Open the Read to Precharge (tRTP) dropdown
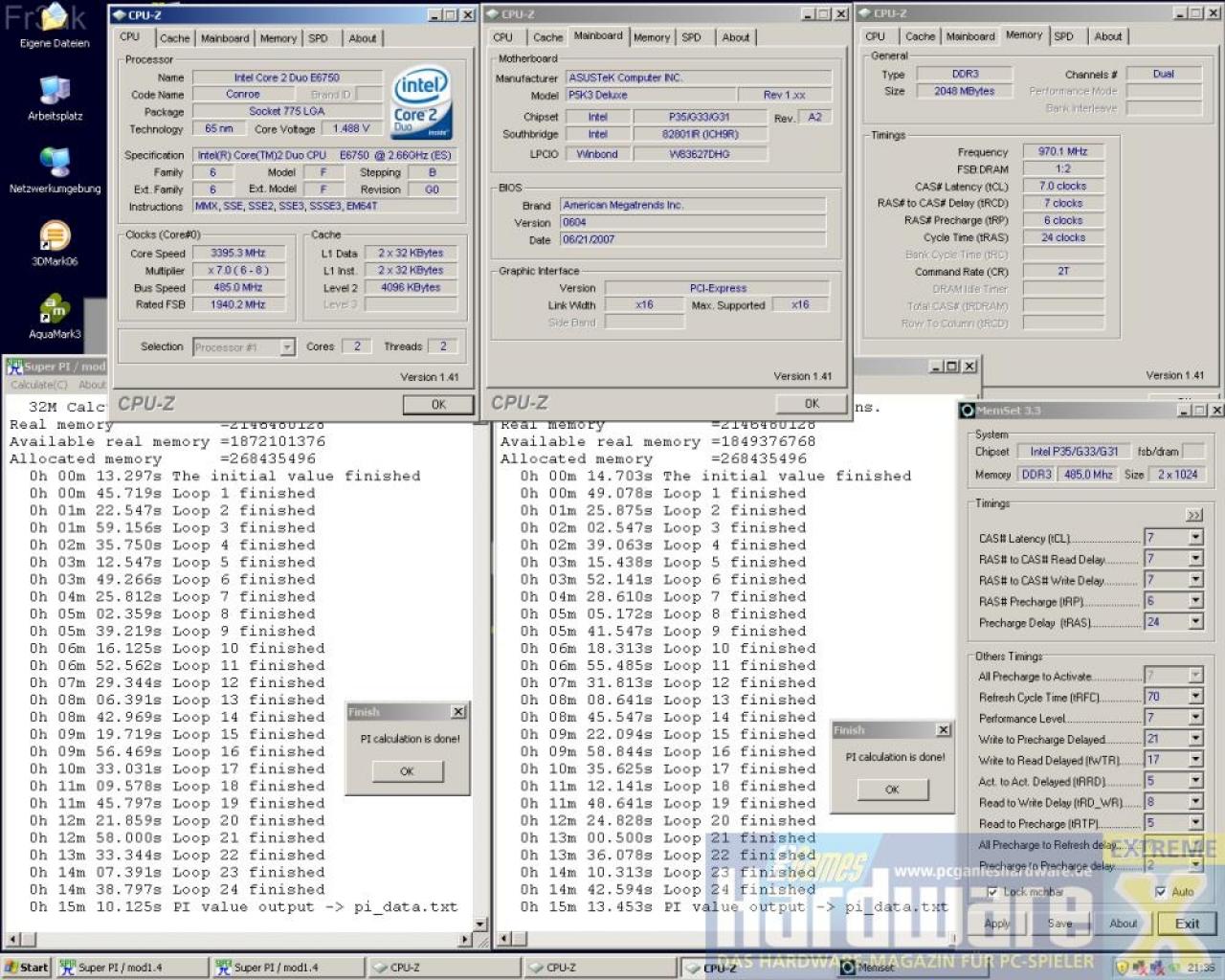 click(x=1195, y=823)
